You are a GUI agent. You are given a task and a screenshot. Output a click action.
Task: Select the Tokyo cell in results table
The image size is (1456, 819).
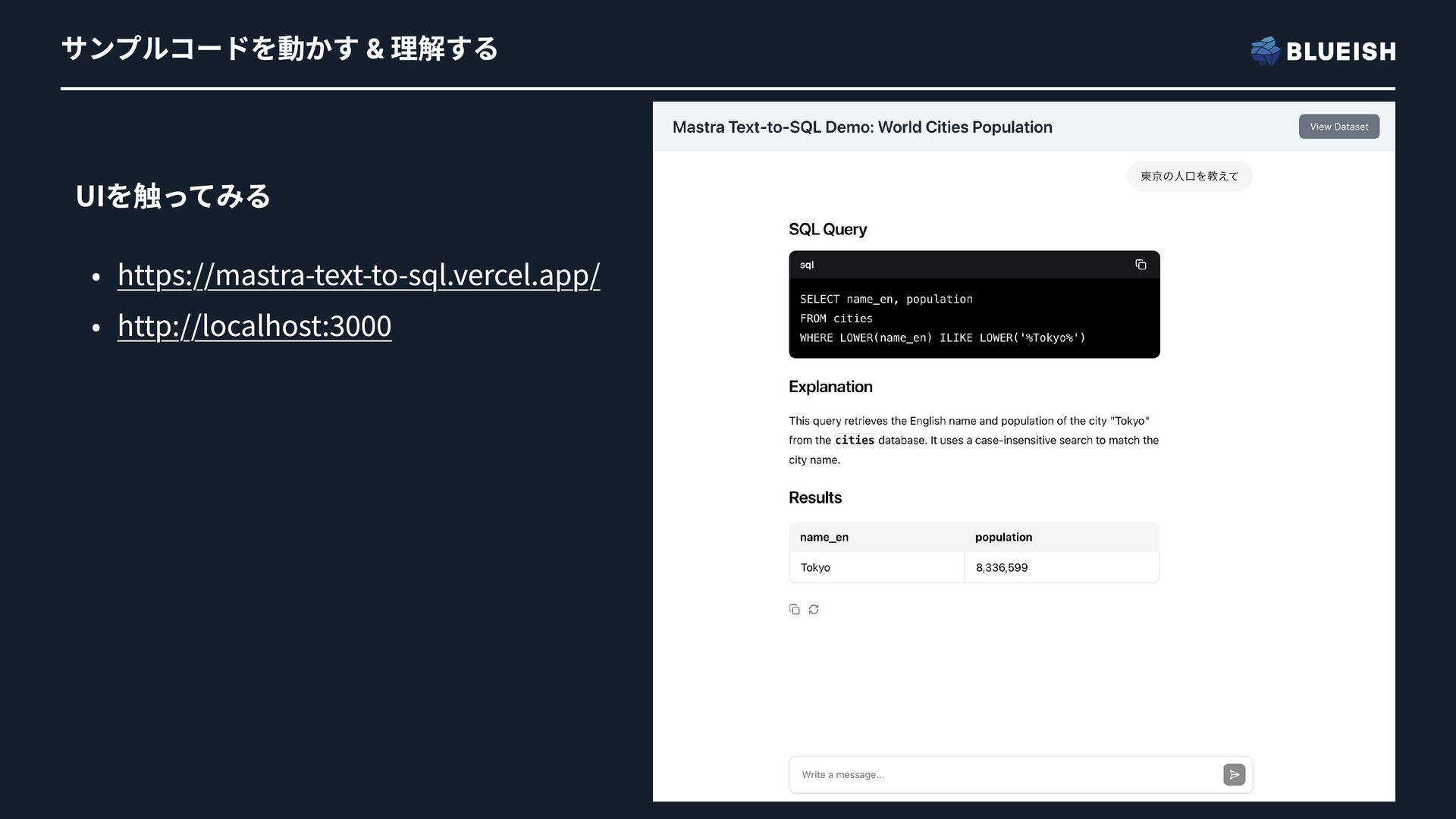(x=815, y=567)
